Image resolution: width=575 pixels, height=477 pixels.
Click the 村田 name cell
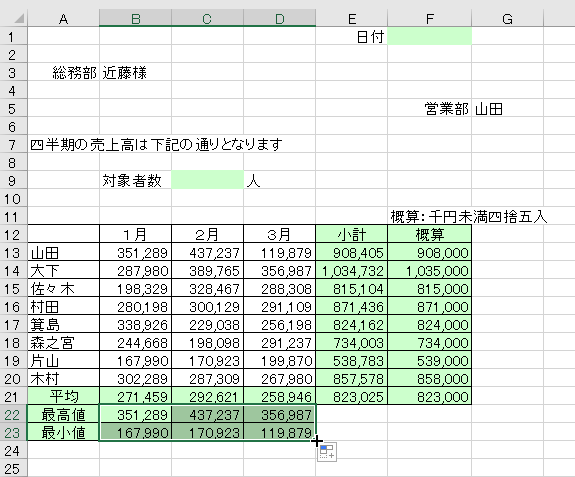[x=63, y=306]
